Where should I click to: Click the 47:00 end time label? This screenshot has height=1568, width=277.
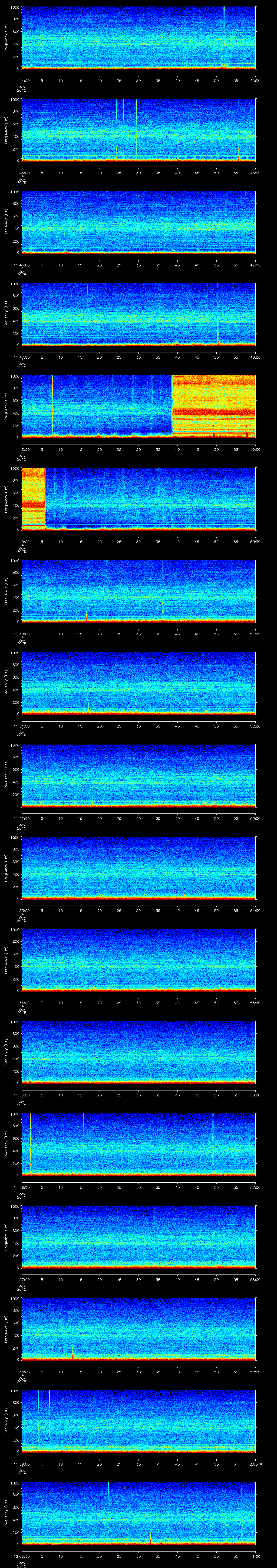(x=255, y=265)
